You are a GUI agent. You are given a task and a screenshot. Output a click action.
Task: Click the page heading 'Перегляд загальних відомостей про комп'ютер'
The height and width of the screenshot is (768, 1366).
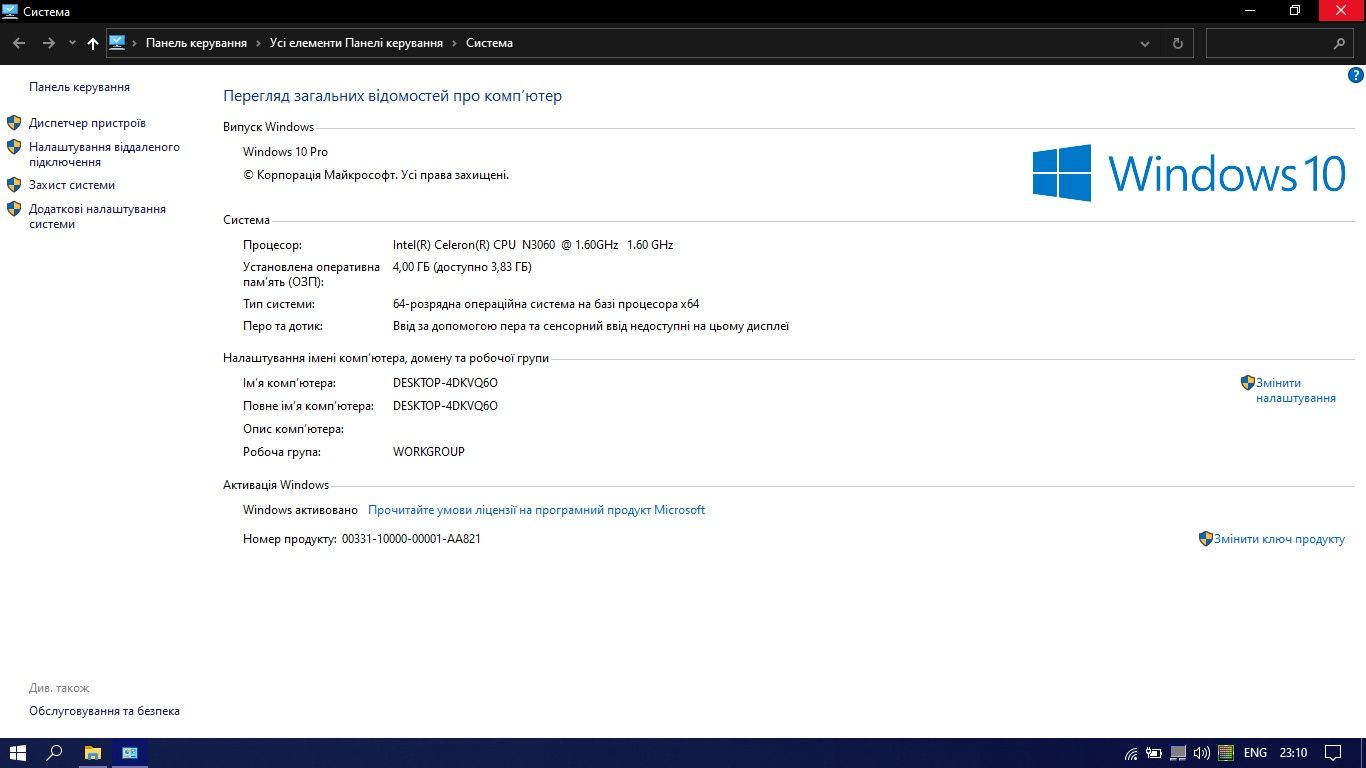tap(393, 96)
